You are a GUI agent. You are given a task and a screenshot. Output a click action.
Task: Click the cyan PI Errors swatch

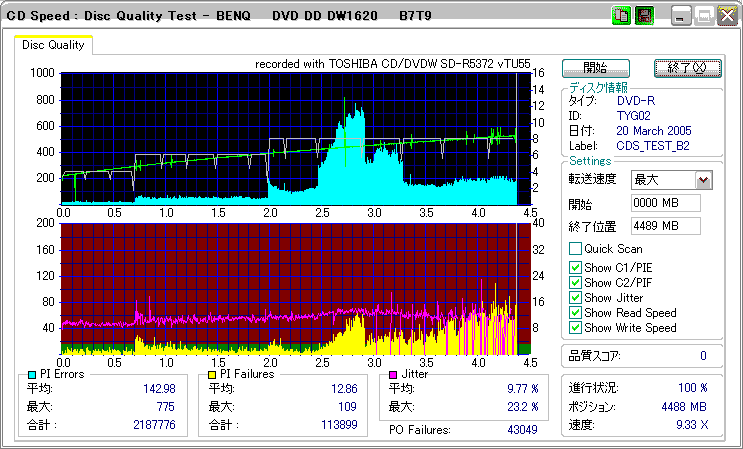pos(32,375)
